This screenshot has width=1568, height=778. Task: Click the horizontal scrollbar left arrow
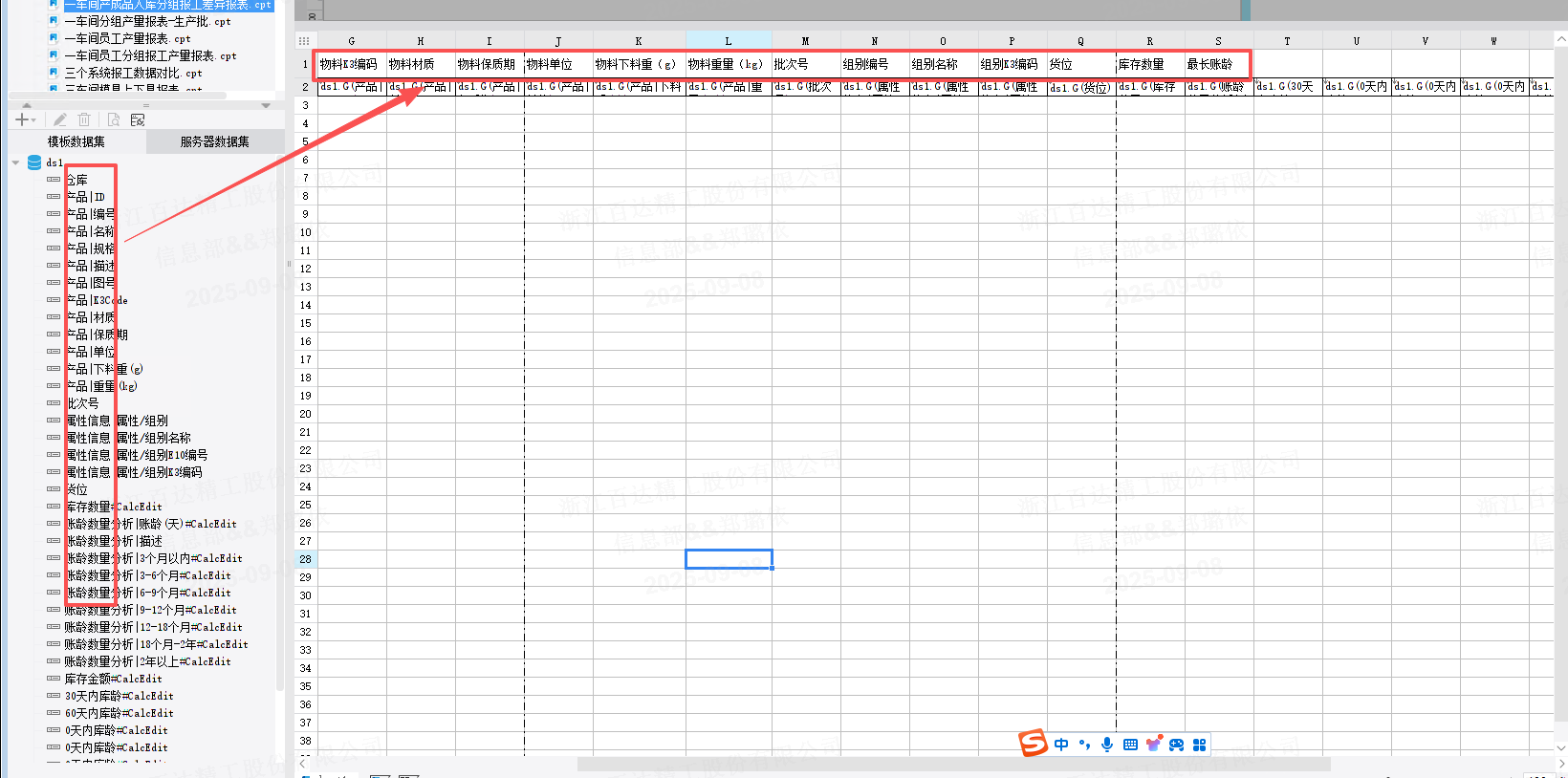[303, 764]
